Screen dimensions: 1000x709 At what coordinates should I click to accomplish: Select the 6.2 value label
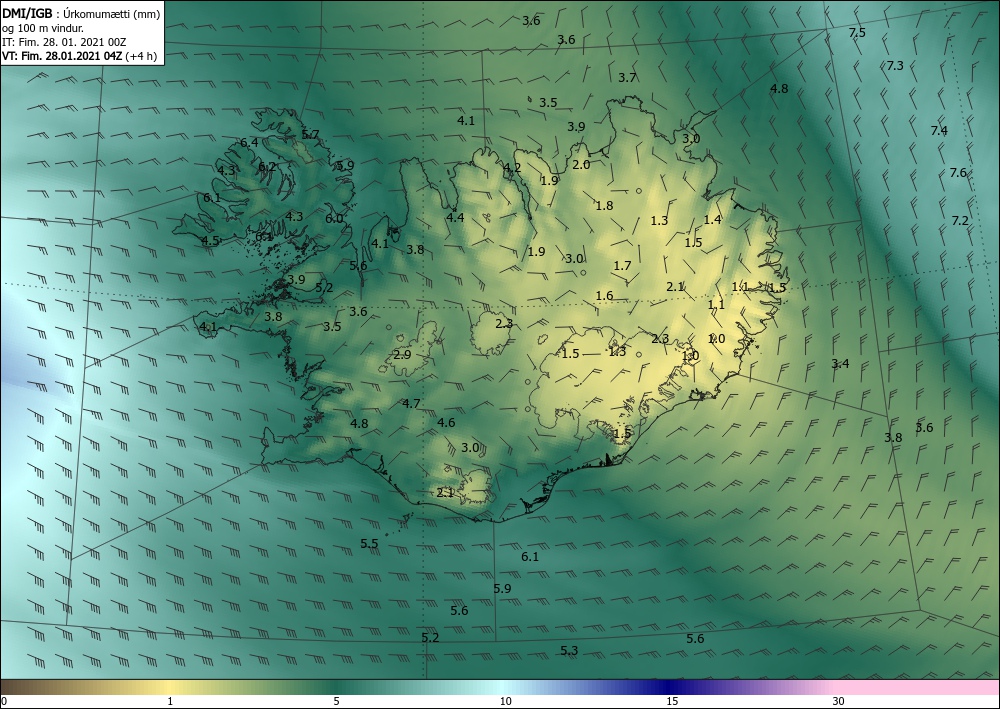(x=267, y=167)
